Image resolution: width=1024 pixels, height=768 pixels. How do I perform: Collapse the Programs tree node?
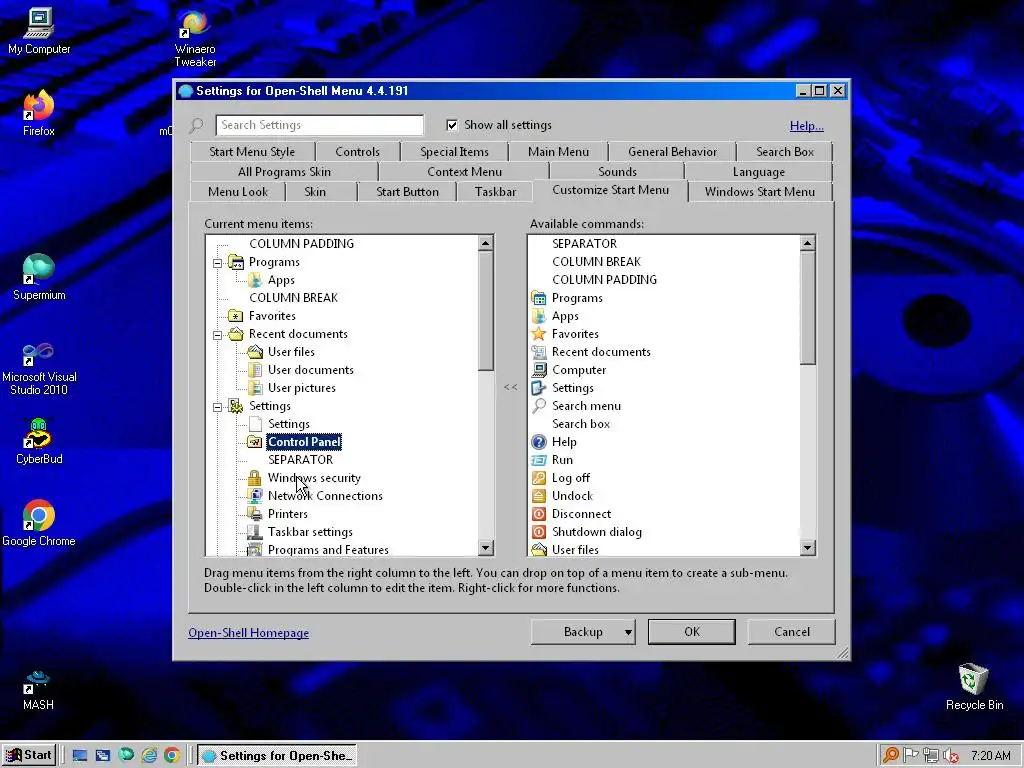[217, 263]
